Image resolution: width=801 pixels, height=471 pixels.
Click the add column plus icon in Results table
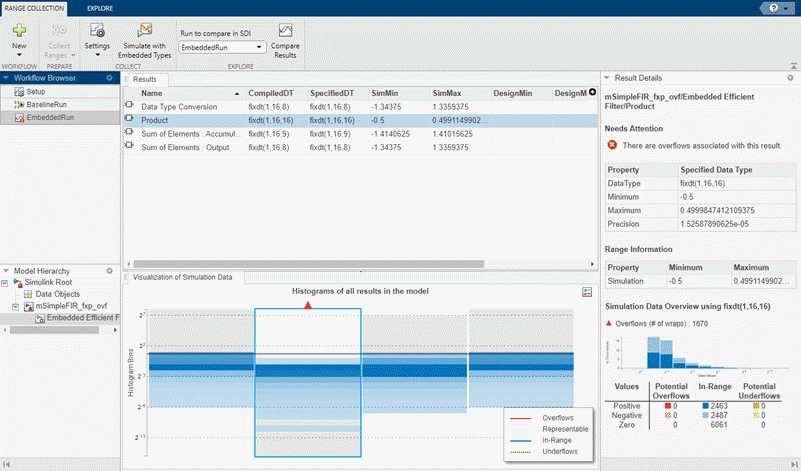pyautogui.click(x=593, y=92)
